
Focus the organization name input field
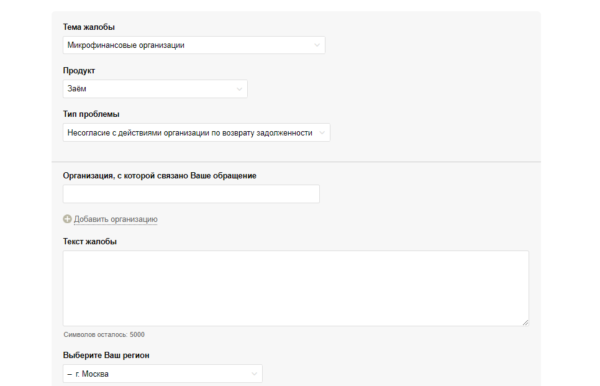coord(191,194)
